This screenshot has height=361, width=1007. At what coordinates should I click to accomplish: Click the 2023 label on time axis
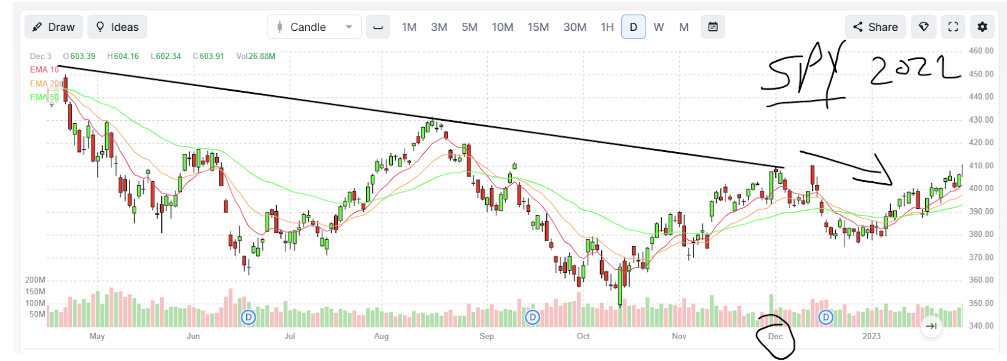[x=872, y=336]
